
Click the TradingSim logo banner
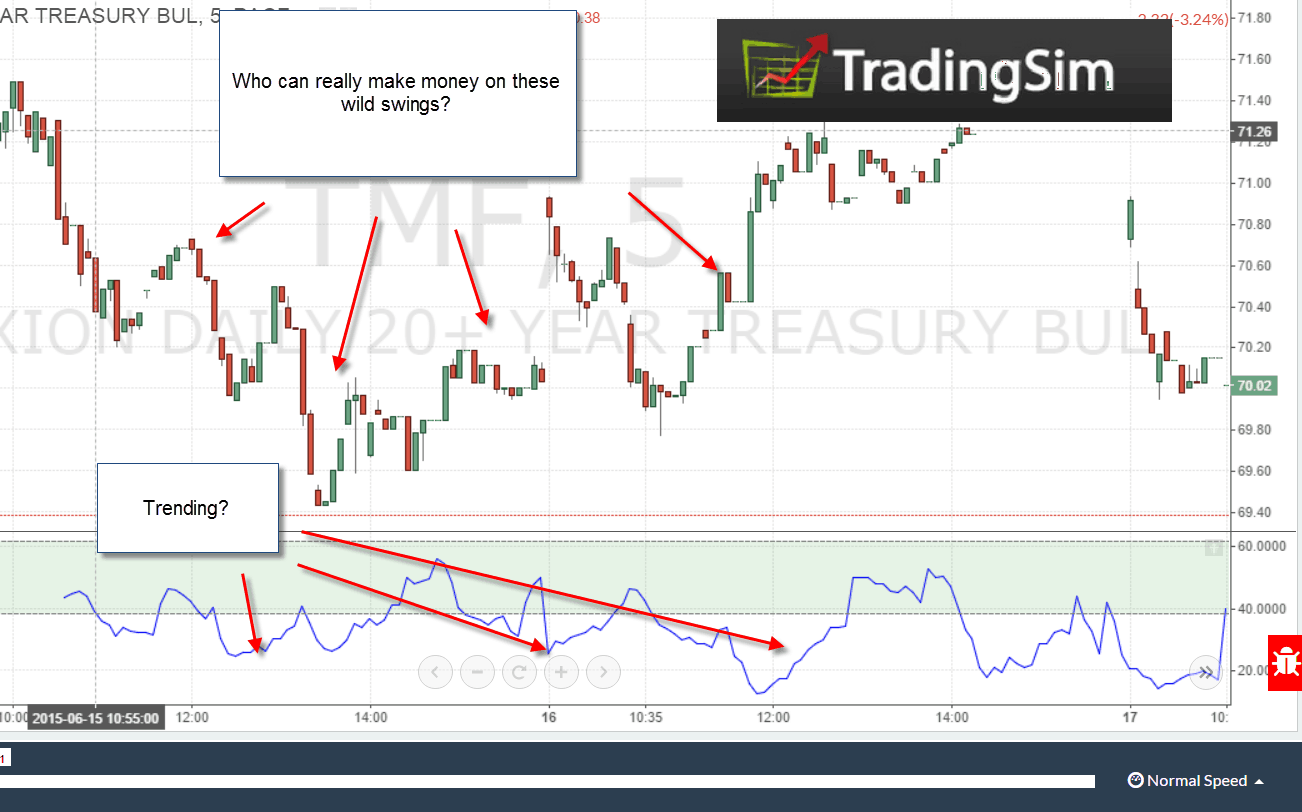[944, 70]
